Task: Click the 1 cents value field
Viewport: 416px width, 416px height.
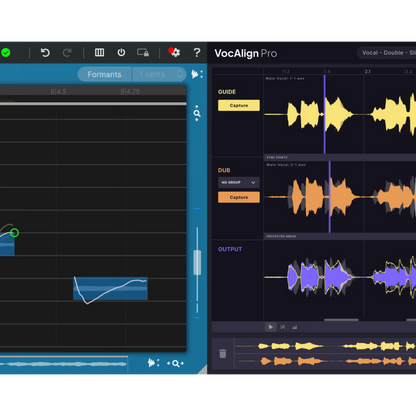Action: pyautogui.click(x=153, y=74)
